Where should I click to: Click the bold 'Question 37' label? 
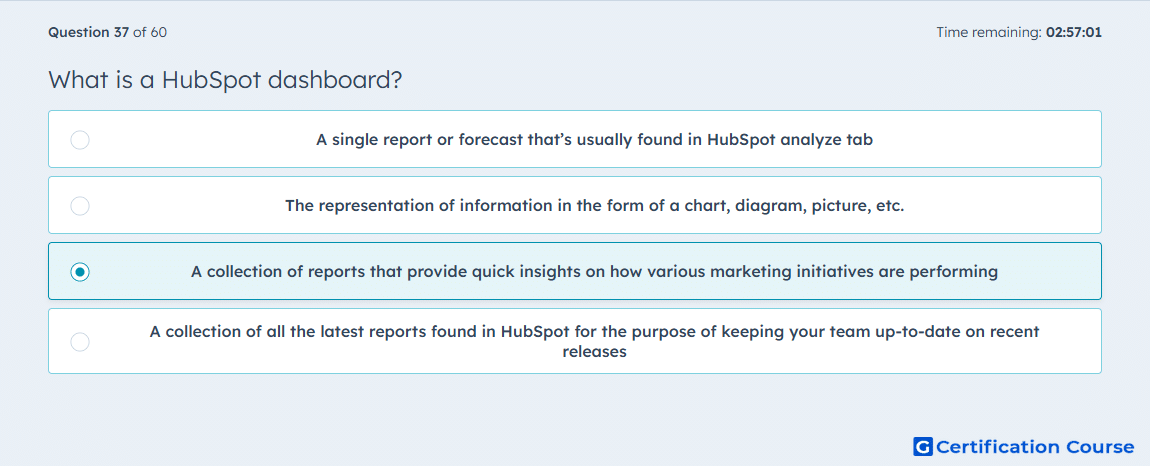click(89, 32)
